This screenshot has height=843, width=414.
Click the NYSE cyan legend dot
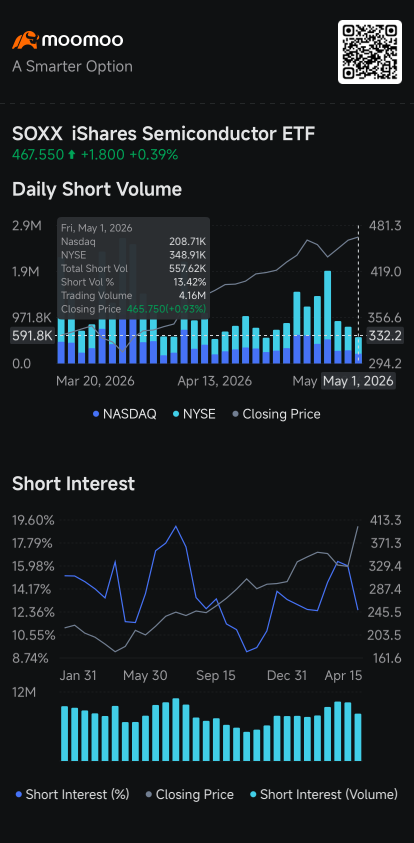[177, 415]
